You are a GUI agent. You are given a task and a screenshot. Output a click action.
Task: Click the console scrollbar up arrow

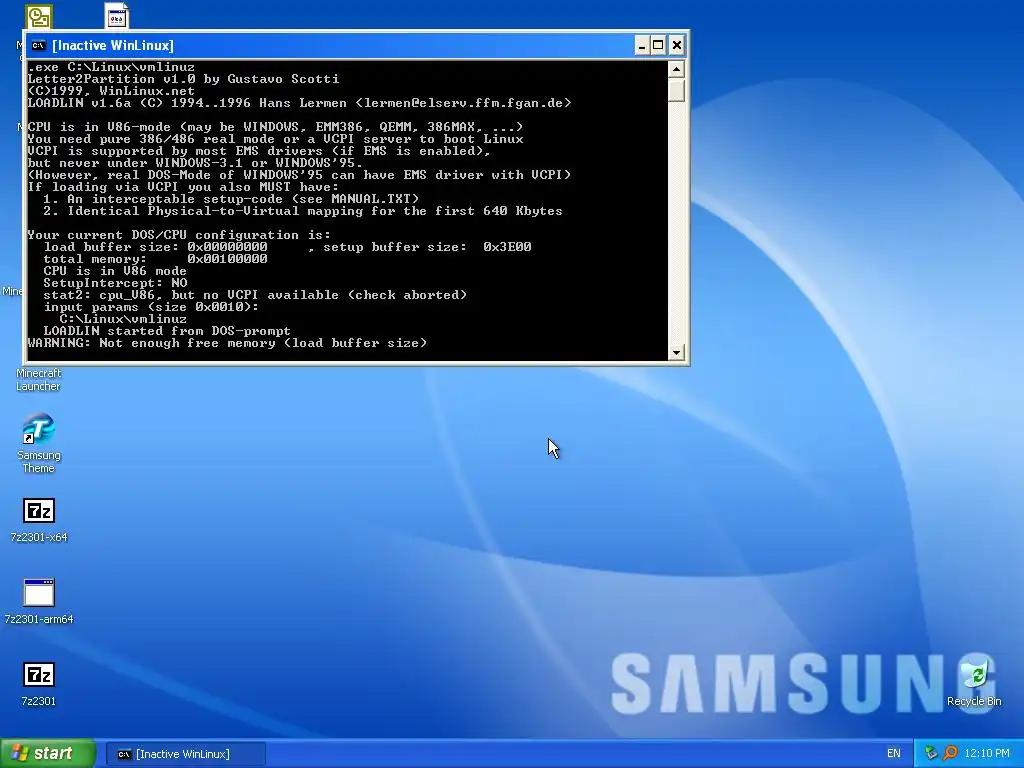pyautogui.click(x=676, y=69)
